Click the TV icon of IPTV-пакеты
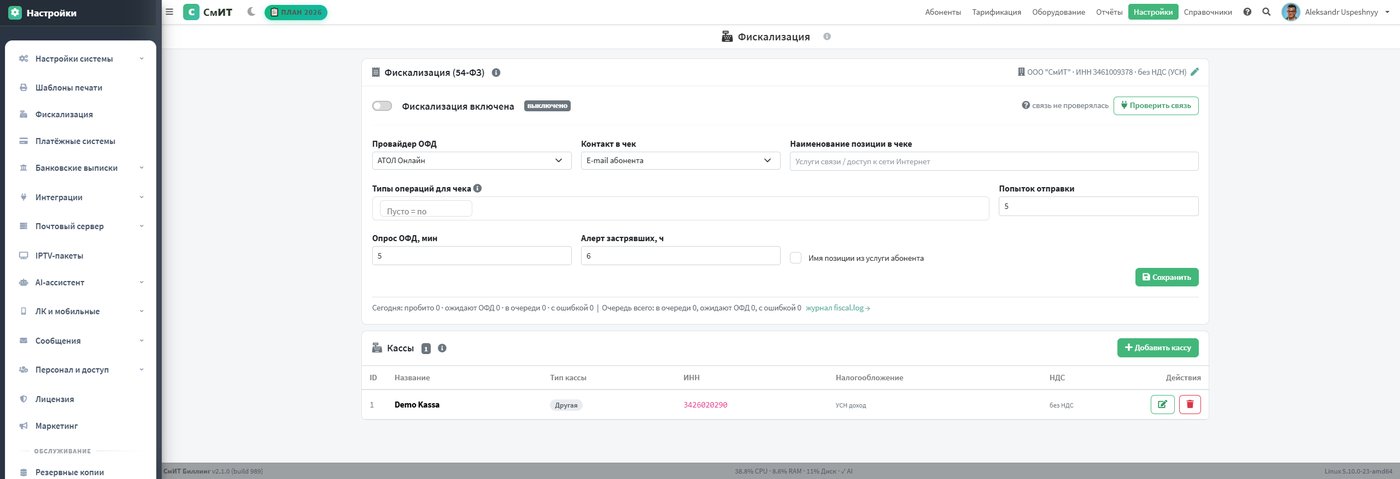 click(x=23, y=255)
